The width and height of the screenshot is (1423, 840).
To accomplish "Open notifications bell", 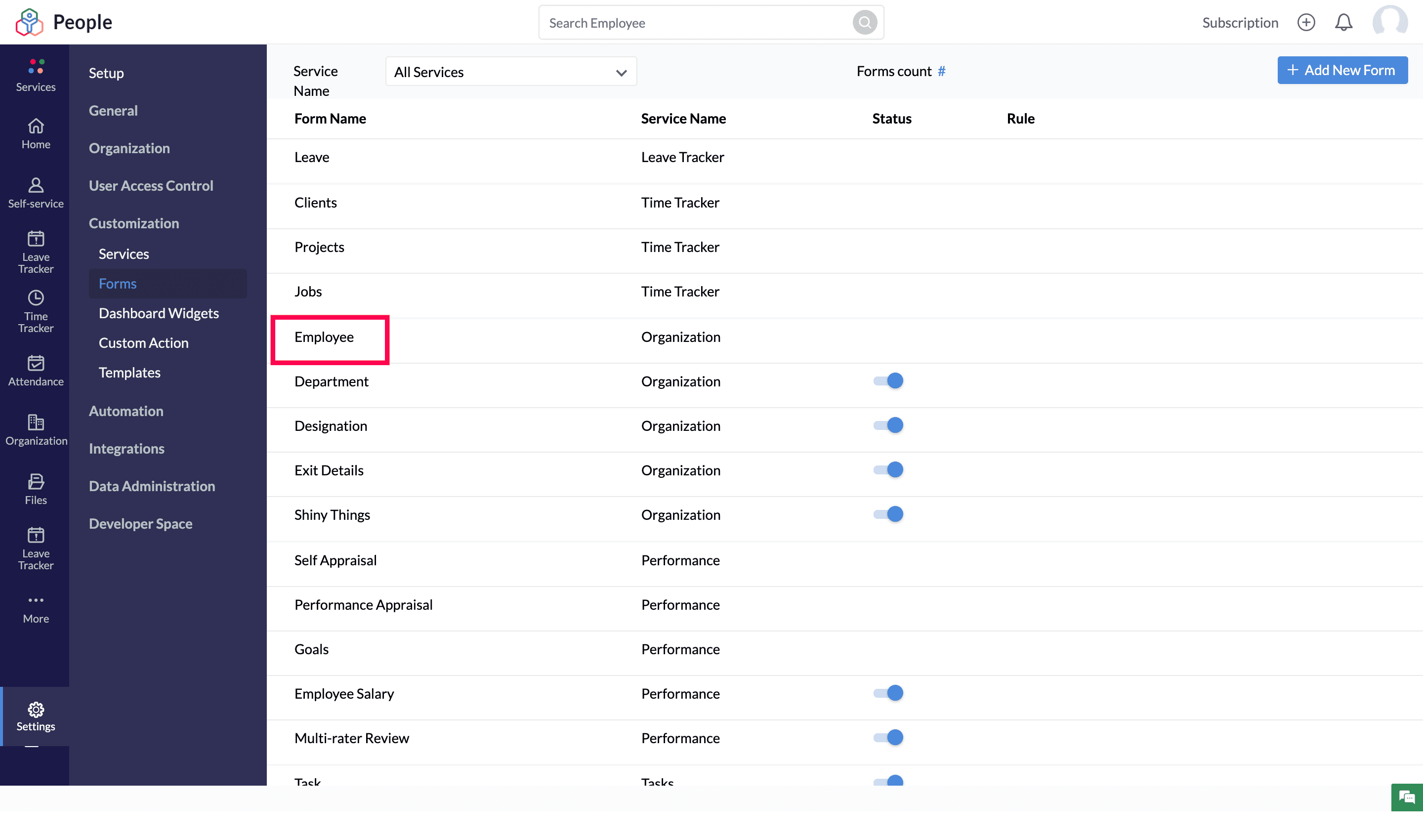I will tap(1343, 23).
